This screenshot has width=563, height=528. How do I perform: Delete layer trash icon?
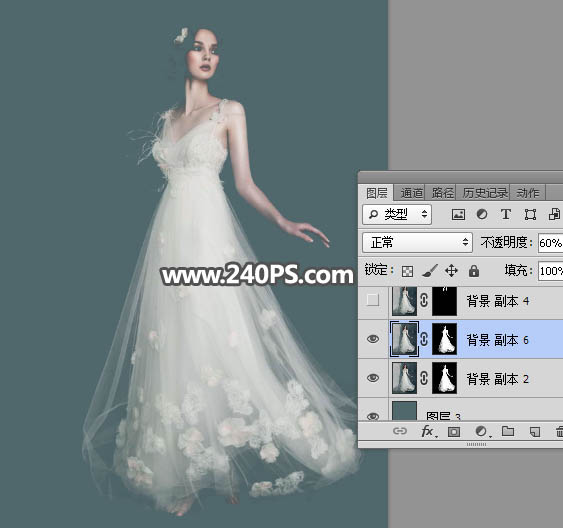(559, 431)
